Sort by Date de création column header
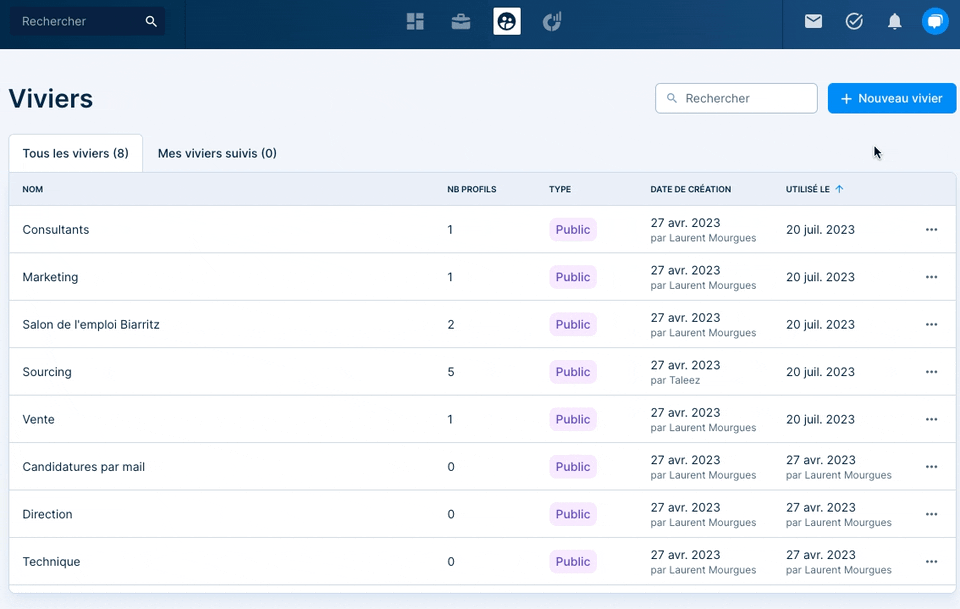 pos(691,189)
